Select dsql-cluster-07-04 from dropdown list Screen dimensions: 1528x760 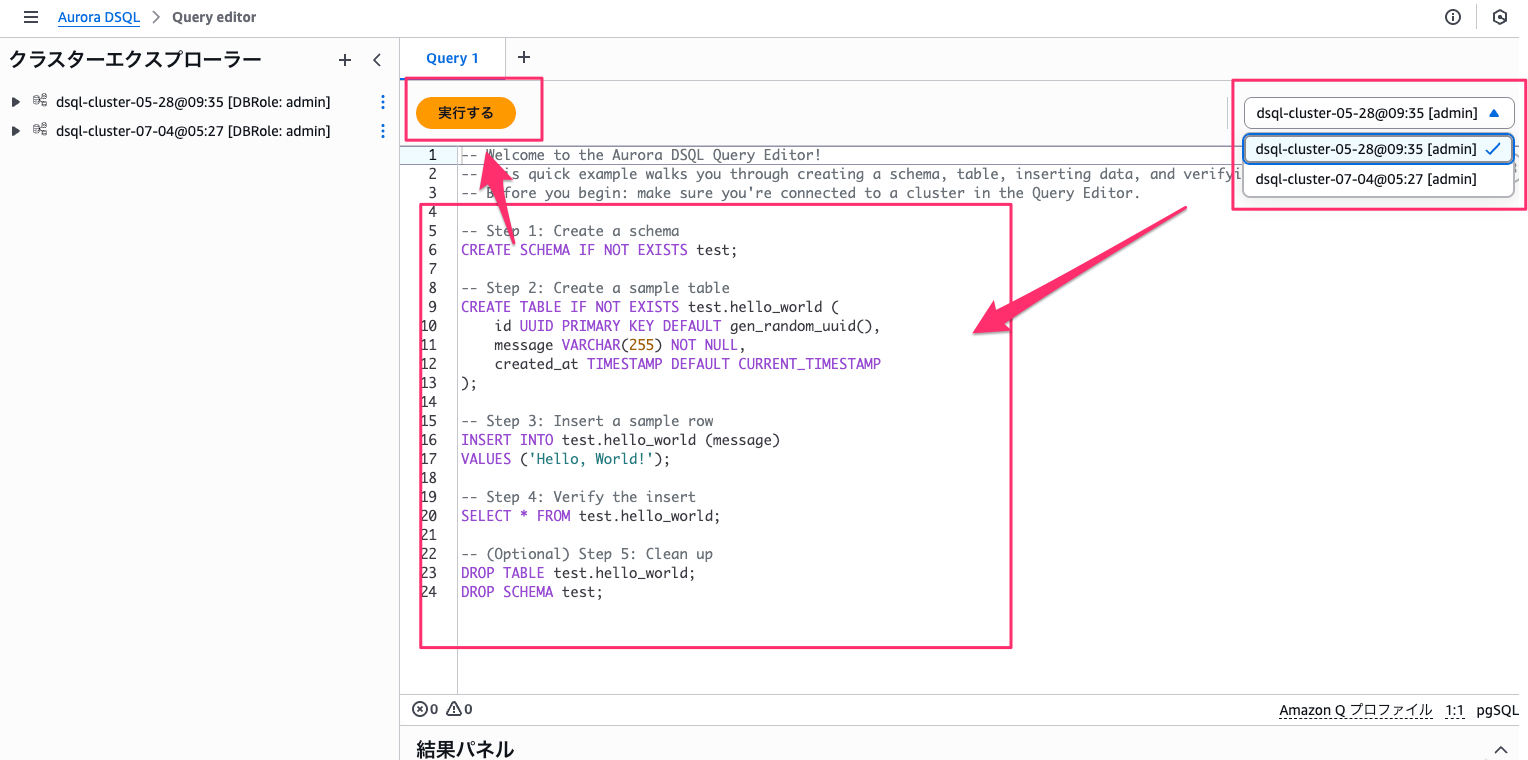pyautogui.click(x=1365, y=179)
